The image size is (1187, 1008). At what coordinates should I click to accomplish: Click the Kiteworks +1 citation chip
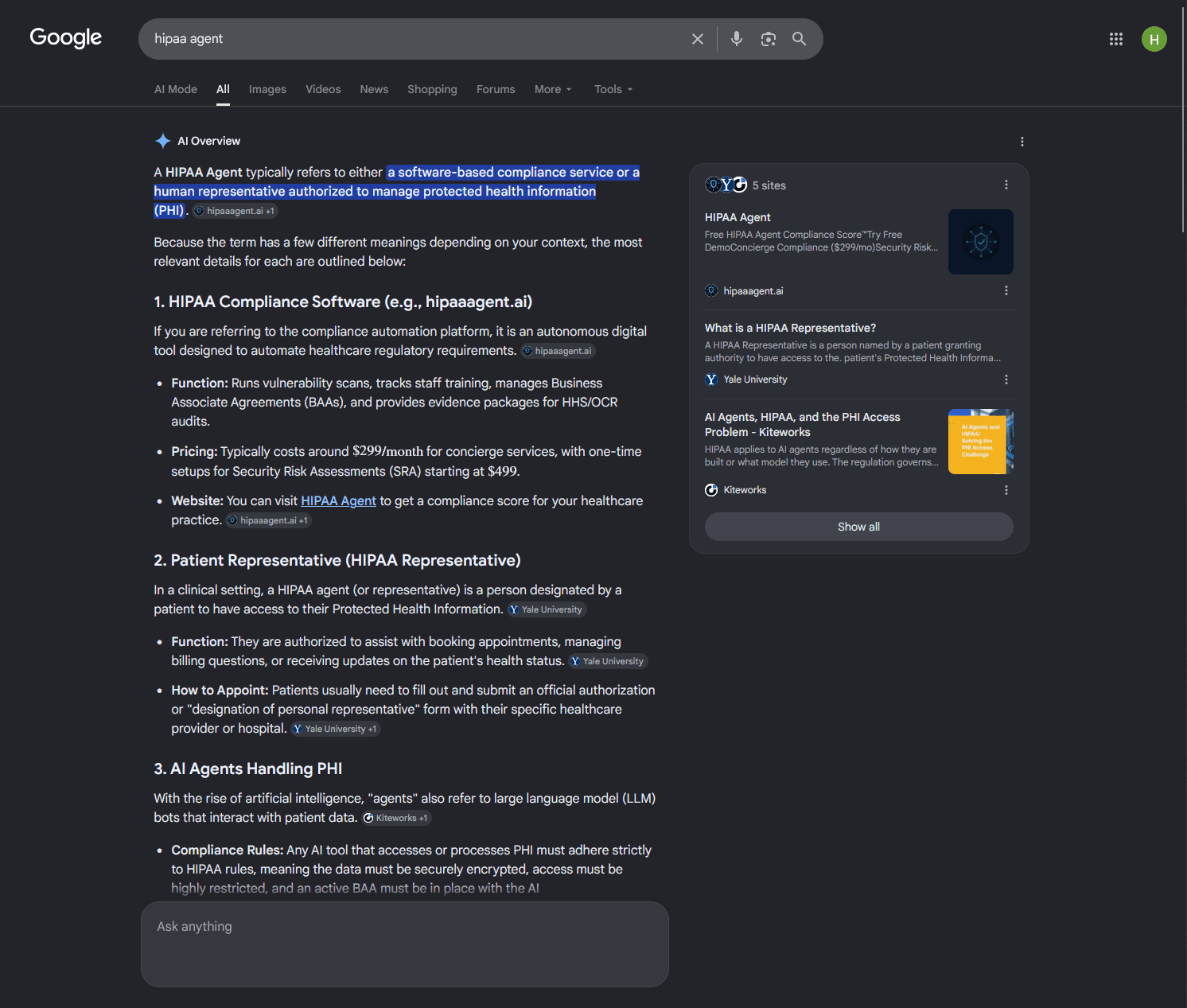click(396, 818)
